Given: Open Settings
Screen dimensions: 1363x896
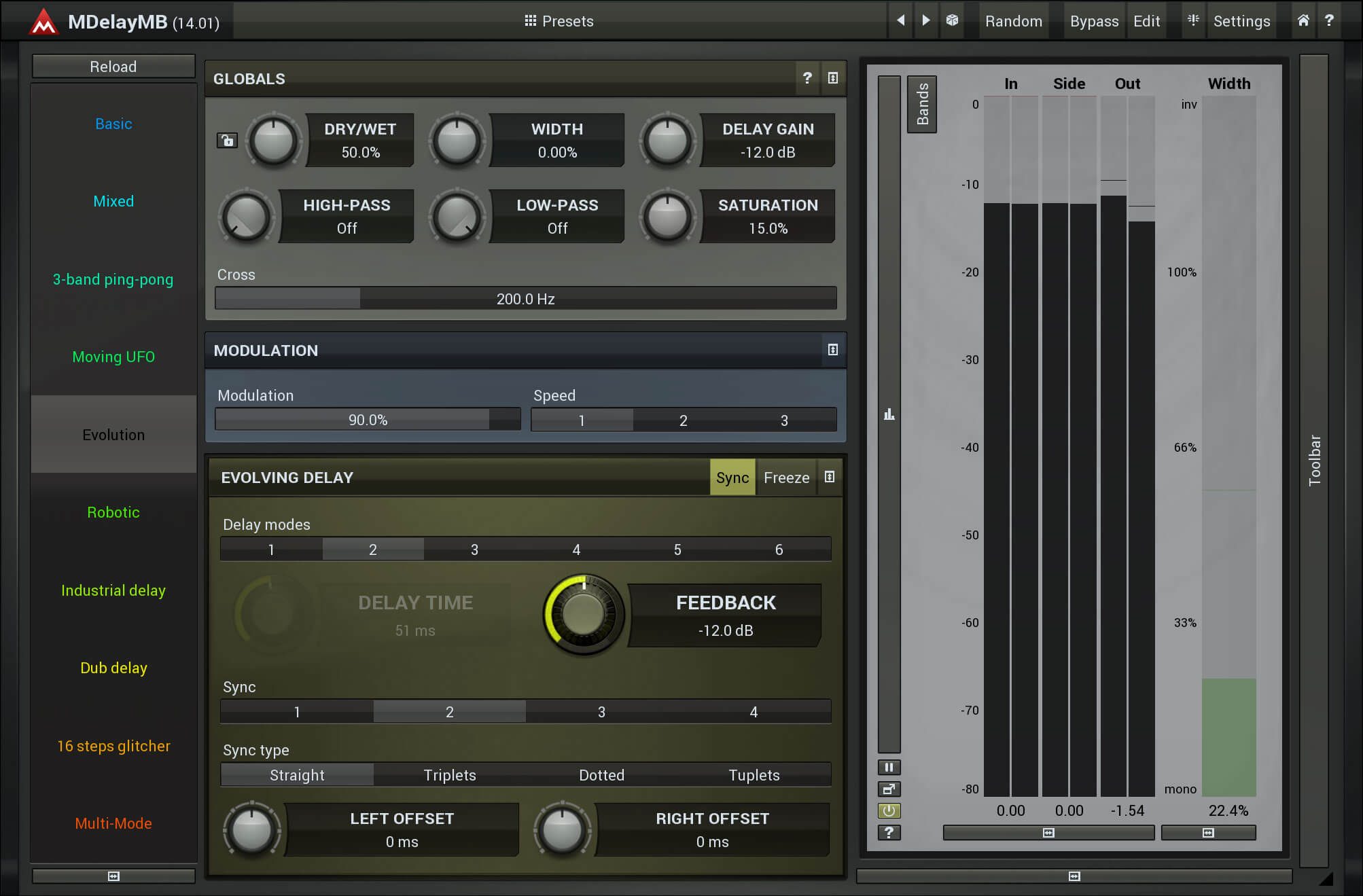Looking at the screenshot, I should pos(1241,21).
